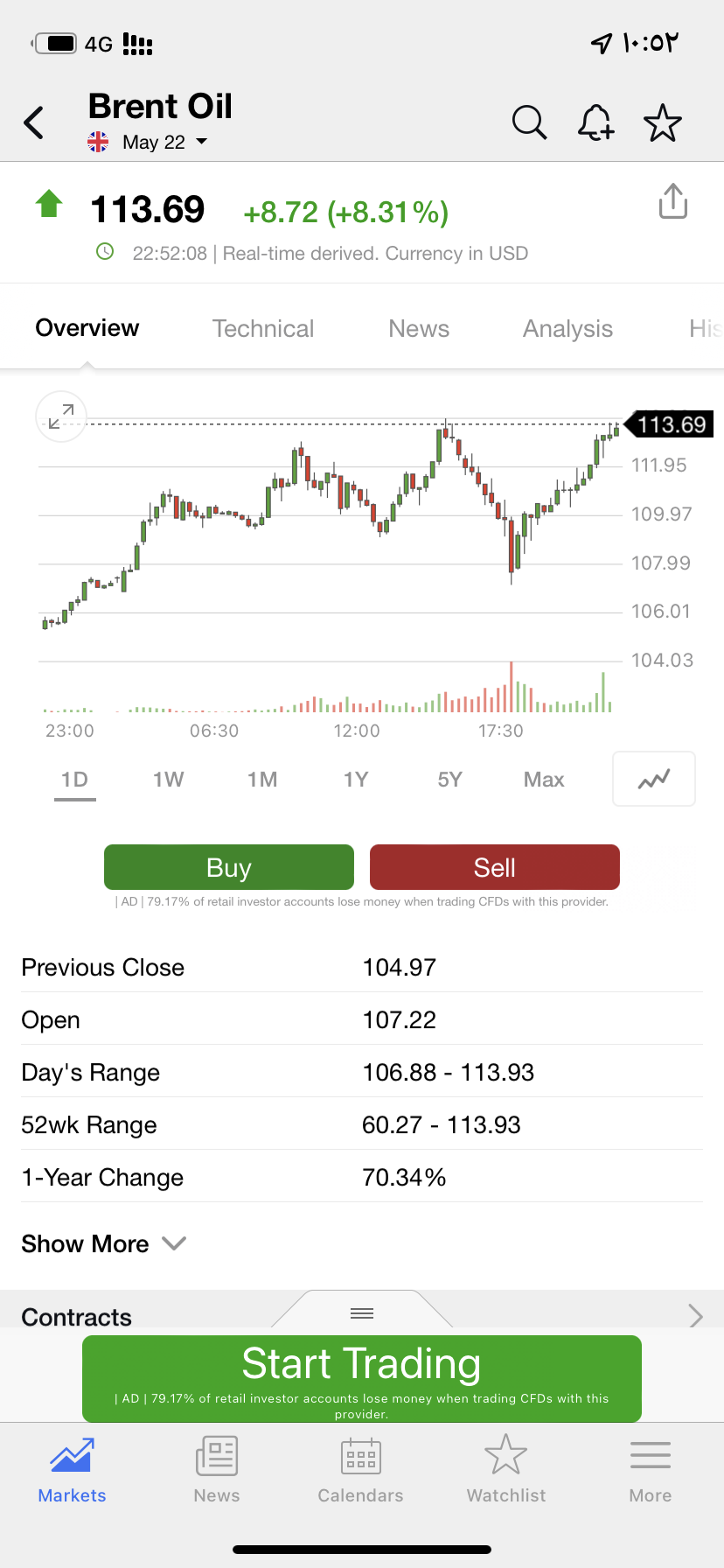Viewport: 724px width, 1568px height.
Task: Open the Calendars icon in bottom bar
Action: pyautogui.click(x=360, y=1470)
